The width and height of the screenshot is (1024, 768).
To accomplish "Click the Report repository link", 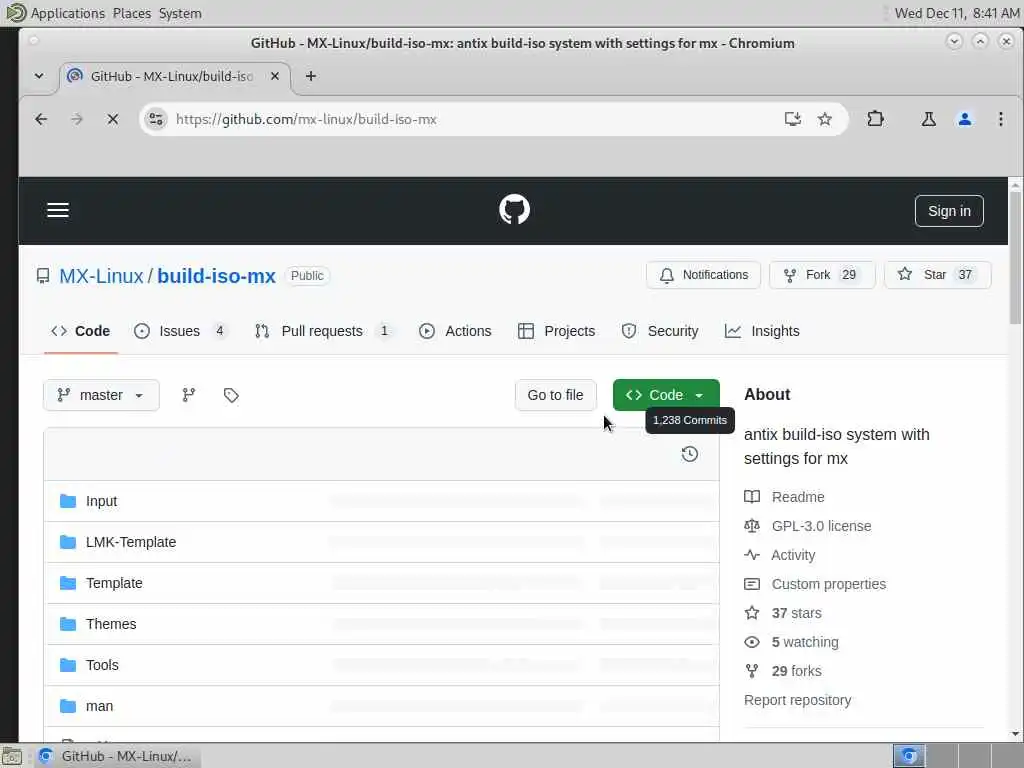I will click(797, 700).
